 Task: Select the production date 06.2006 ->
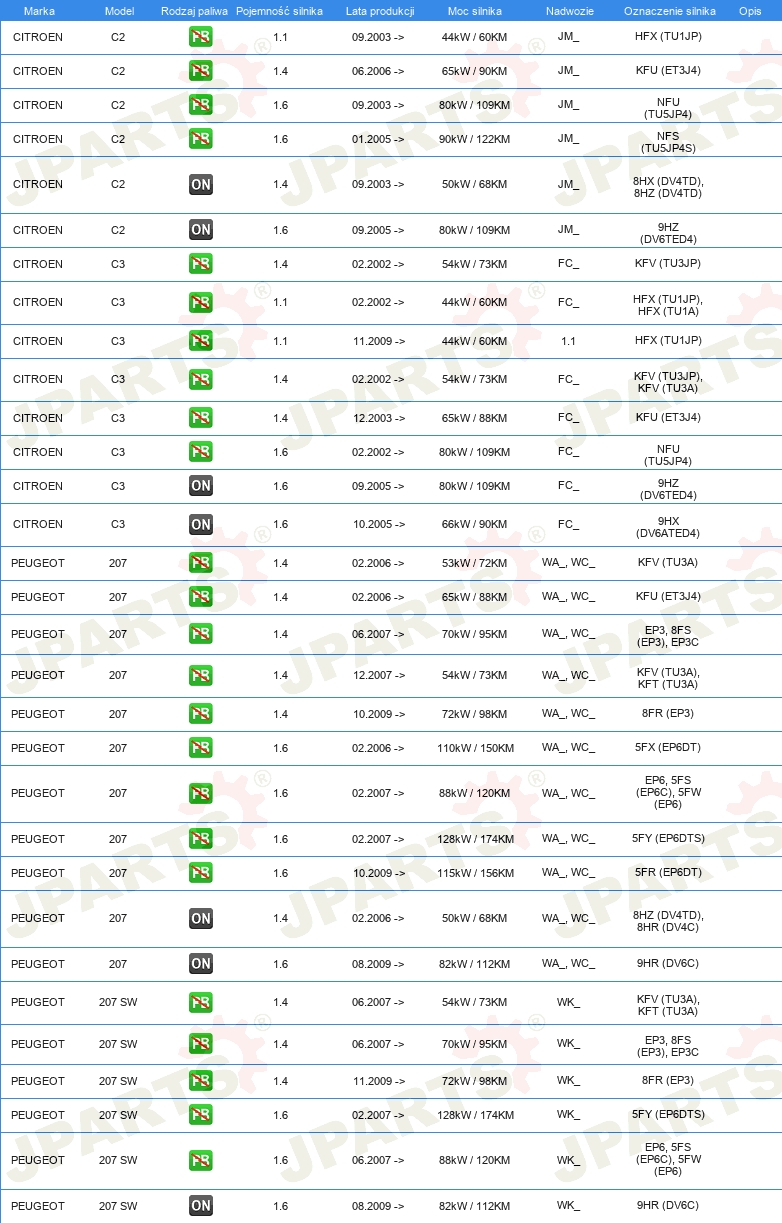[378, 71]
